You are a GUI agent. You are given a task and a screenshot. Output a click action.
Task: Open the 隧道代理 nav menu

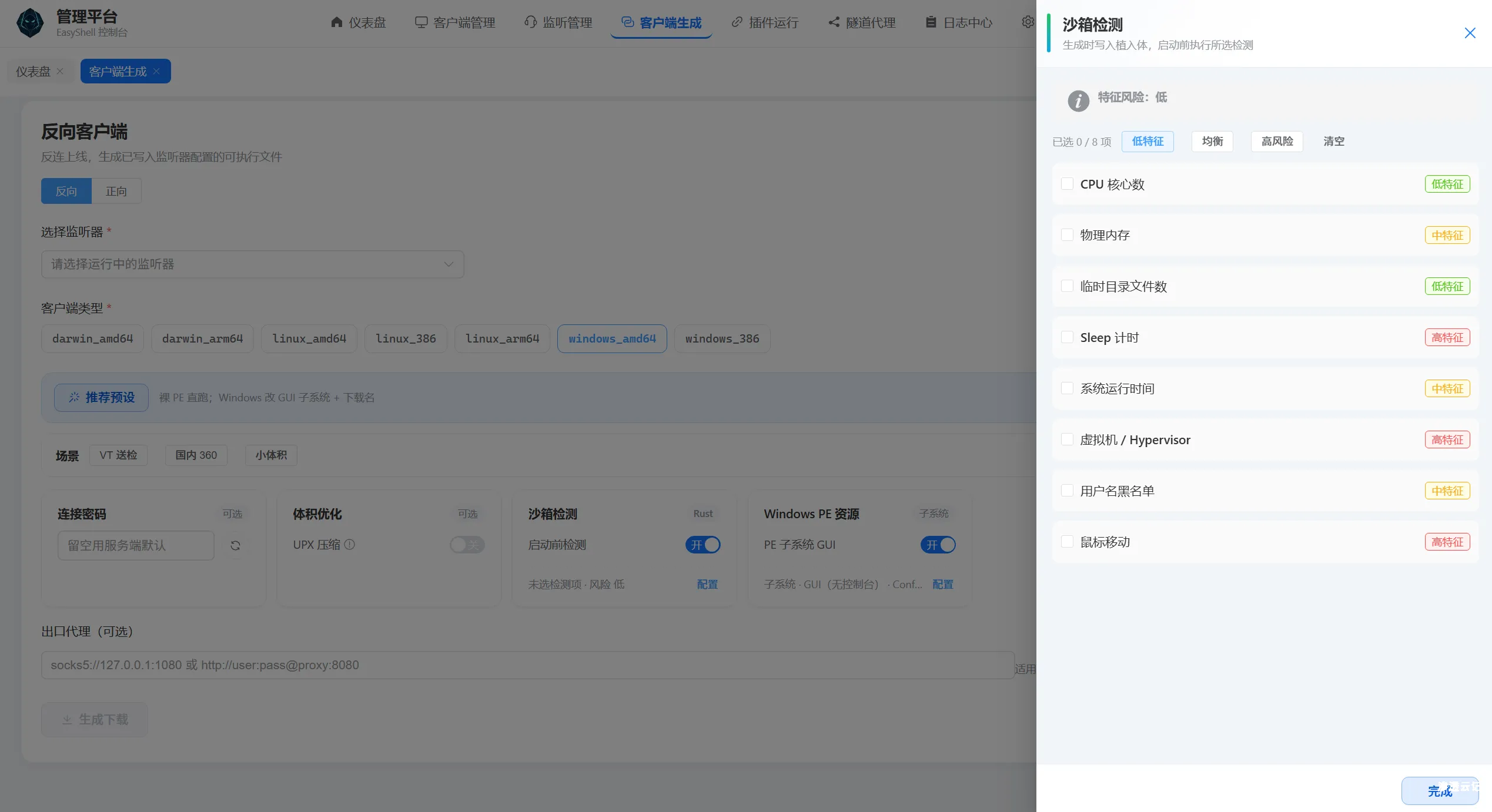(x=862, y=22)
